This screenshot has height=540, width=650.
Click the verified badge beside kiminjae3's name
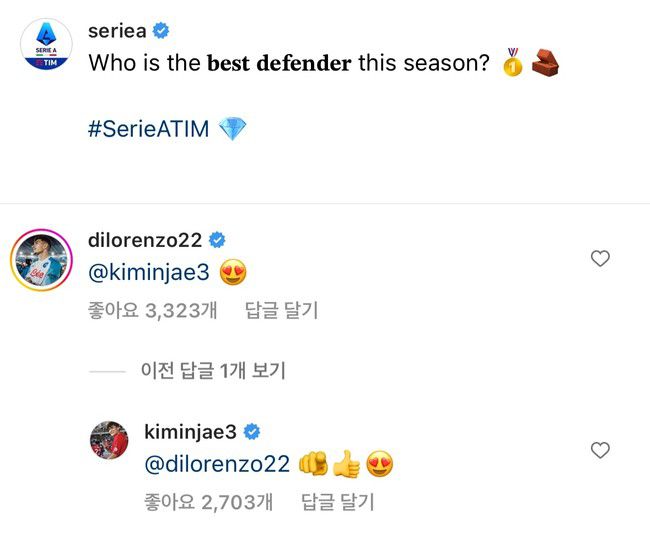(x=253, y=432)
